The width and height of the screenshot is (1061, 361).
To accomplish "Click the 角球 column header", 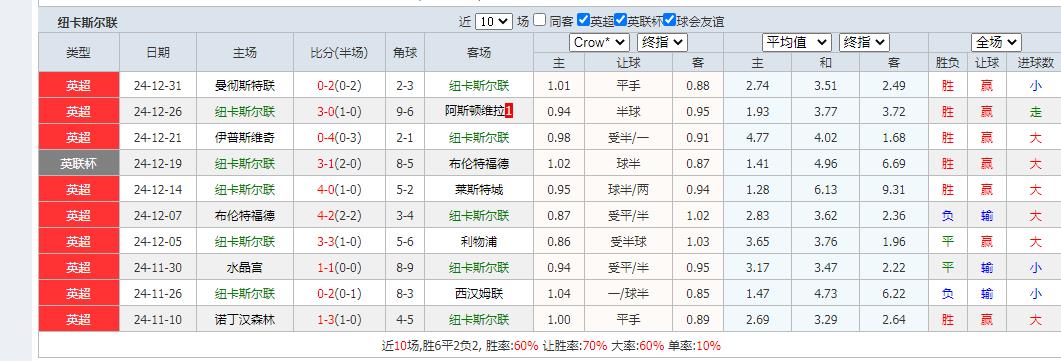I will tap(405, 53).
